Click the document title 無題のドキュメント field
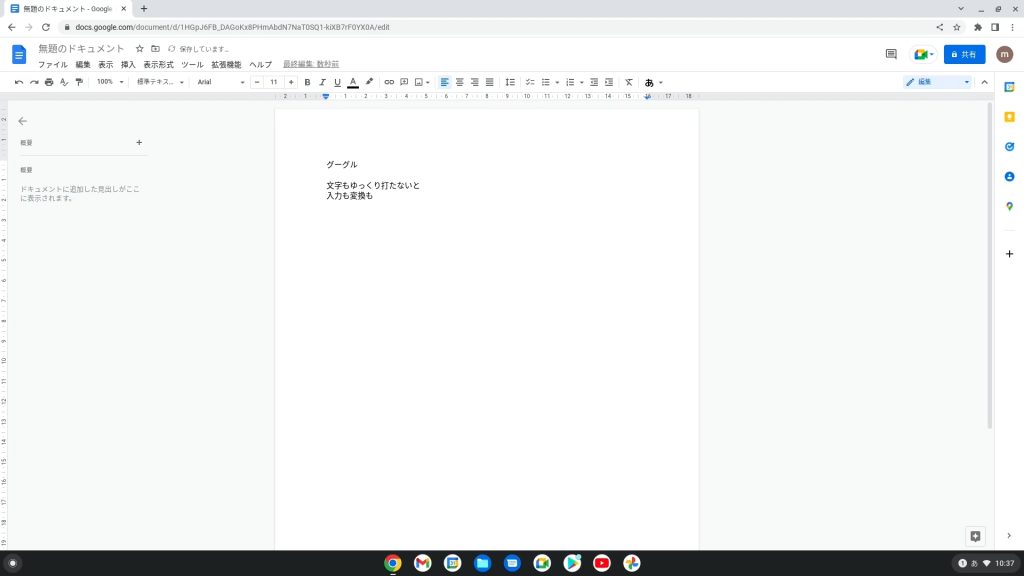The image size is (1024, 576). [82, 48]
